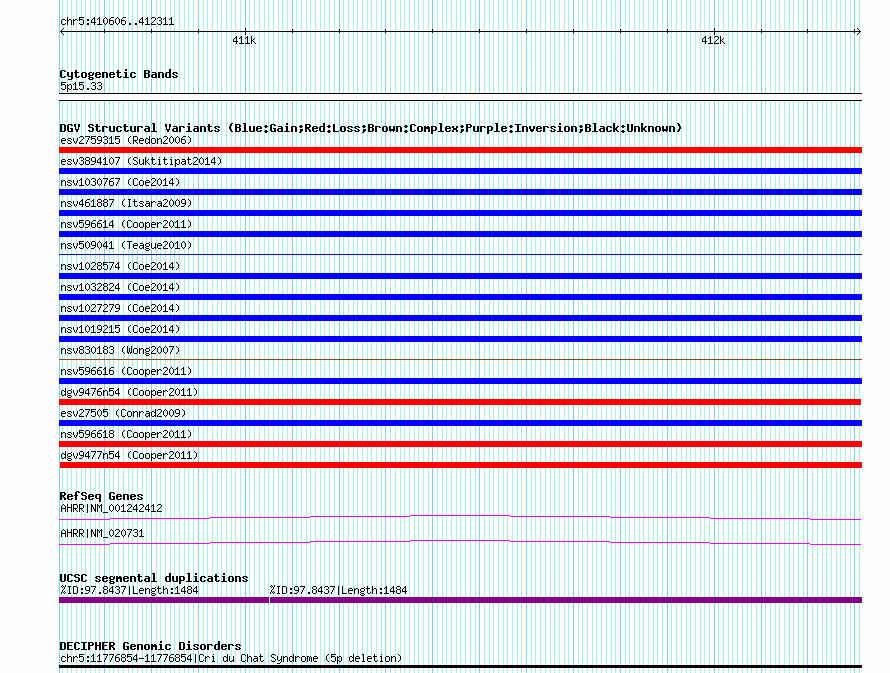Click the red bar under dgv9477n54
The image size is (890, 673).
coord(460,465)
